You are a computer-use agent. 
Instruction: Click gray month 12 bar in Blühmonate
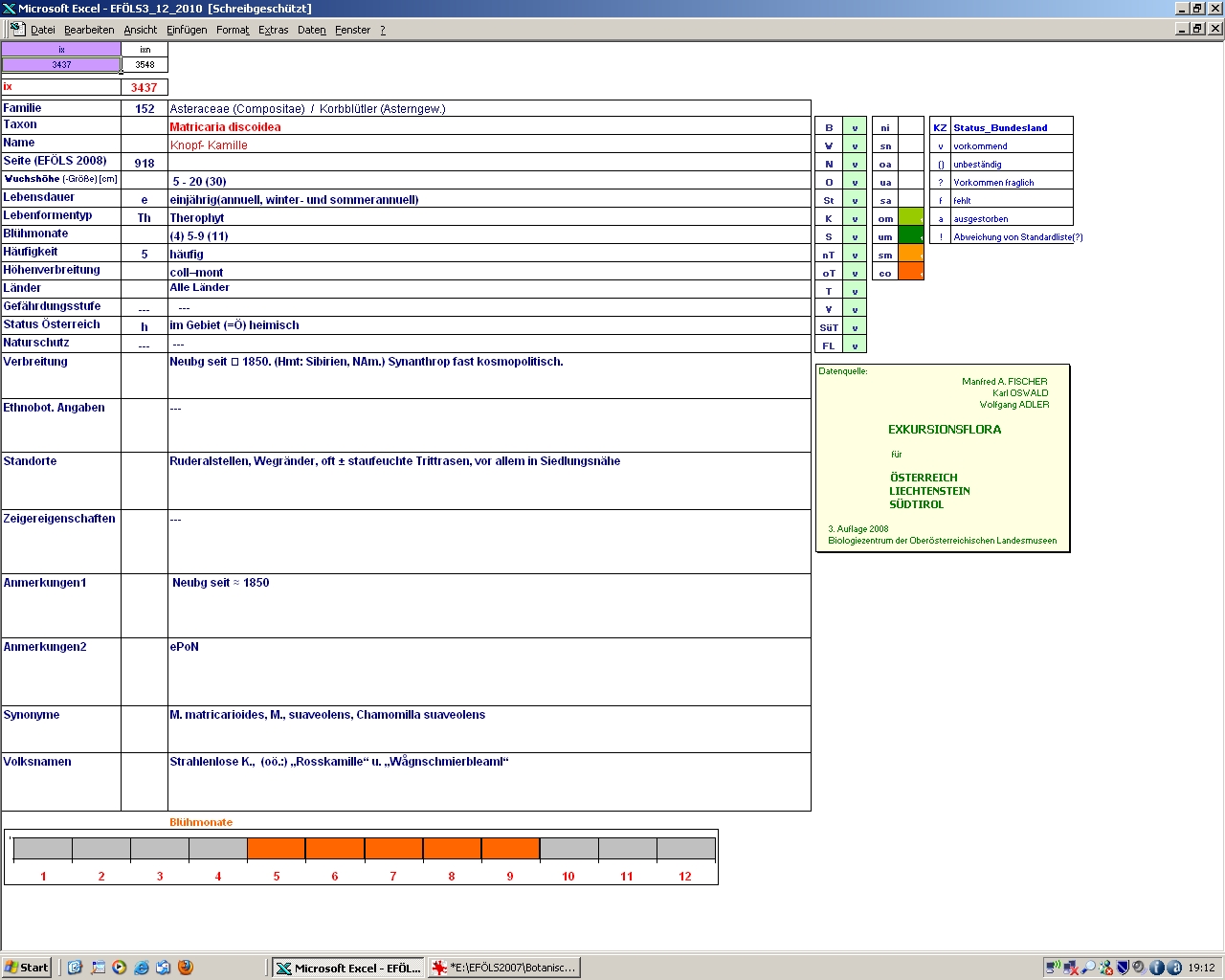[685, 849]
